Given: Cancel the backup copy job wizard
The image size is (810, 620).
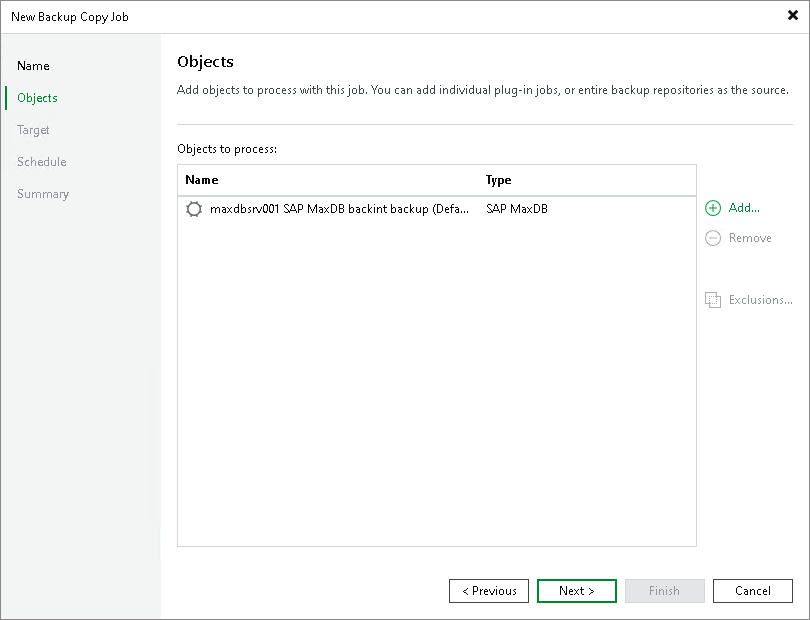Looking at the screenshot, I should pos(752,591).
